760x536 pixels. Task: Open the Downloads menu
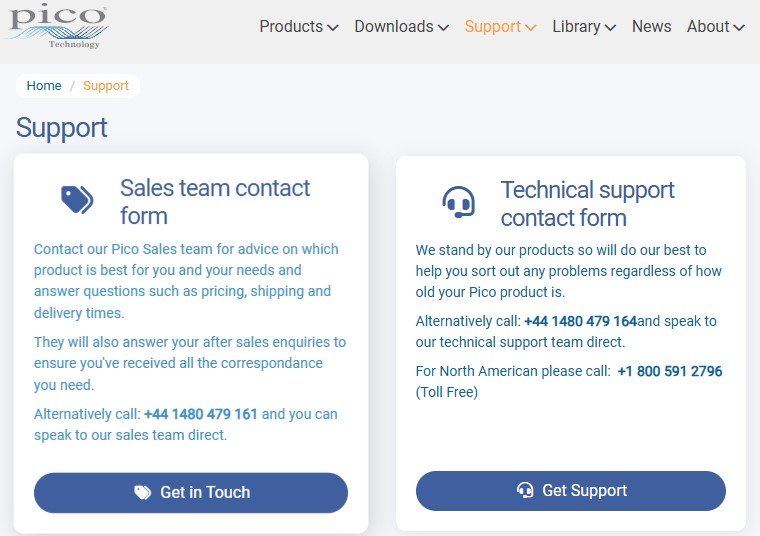tap(394, 26)
